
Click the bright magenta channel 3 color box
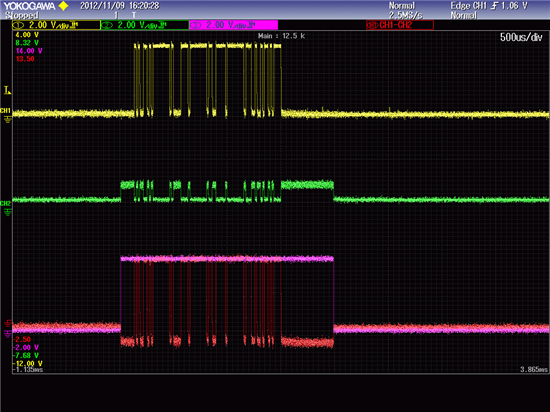[x=234, y=25]
